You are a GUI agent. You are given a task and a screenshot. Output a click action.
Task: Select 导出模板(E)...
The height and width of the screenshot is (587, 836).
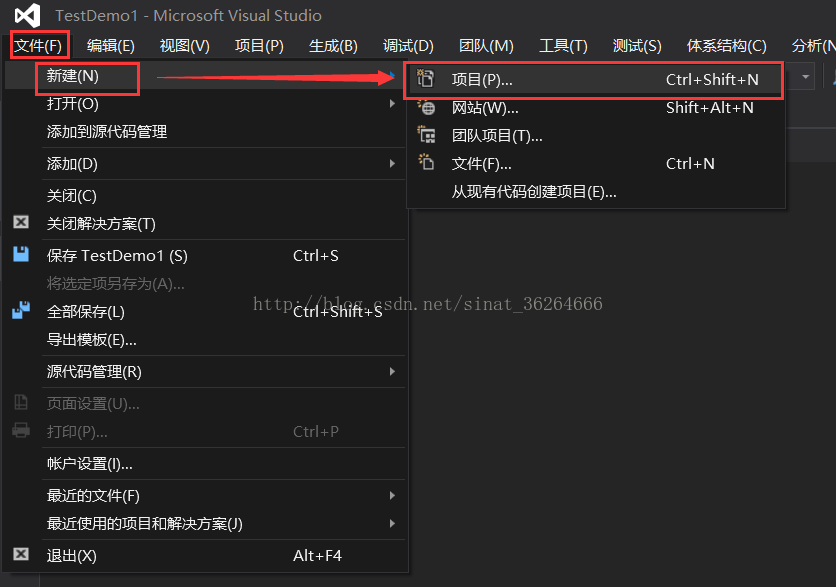[x=205, y=340]
